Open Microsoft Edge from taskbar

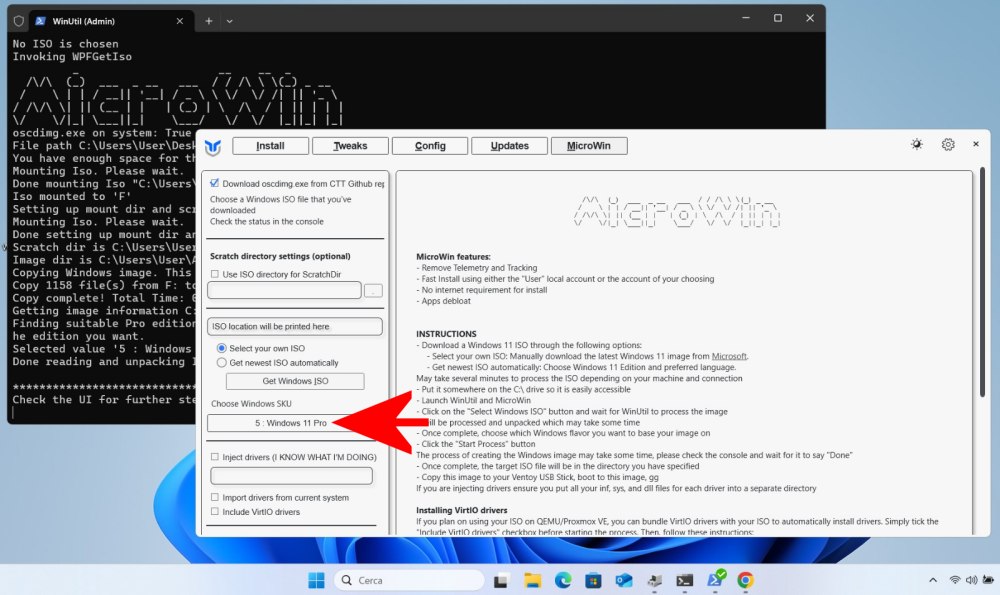tap(563, 580)
